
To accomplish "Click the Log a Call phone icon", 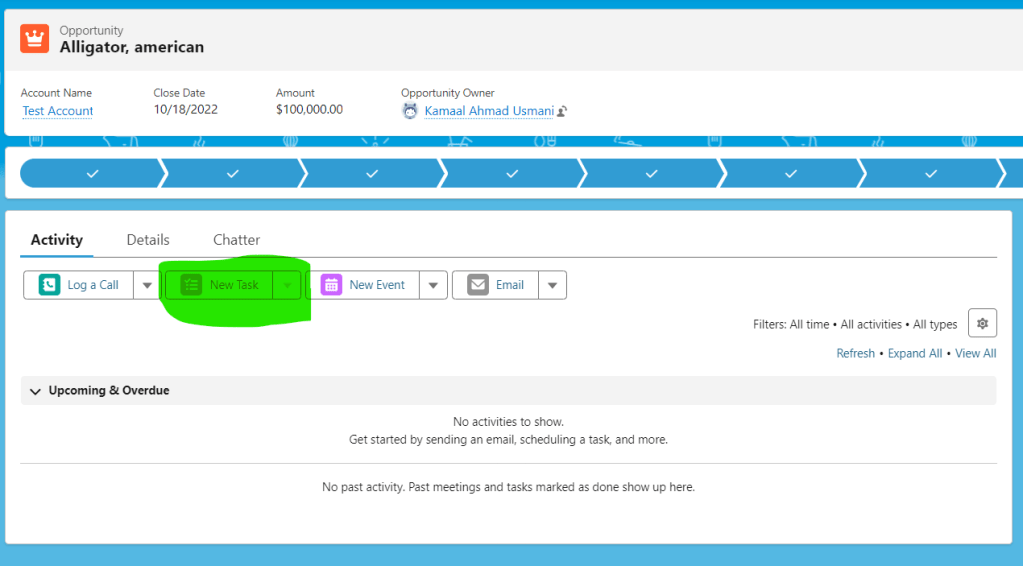I will tap(49, 285).
